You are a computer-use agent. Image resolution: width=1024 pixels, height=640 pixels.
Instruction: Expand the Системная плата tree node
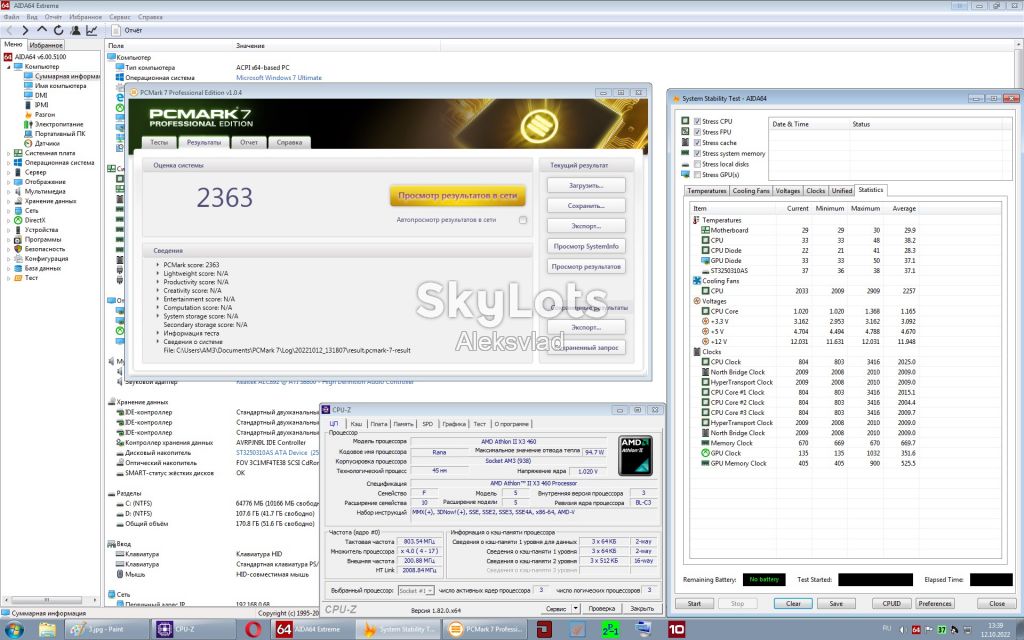(9, 153)
